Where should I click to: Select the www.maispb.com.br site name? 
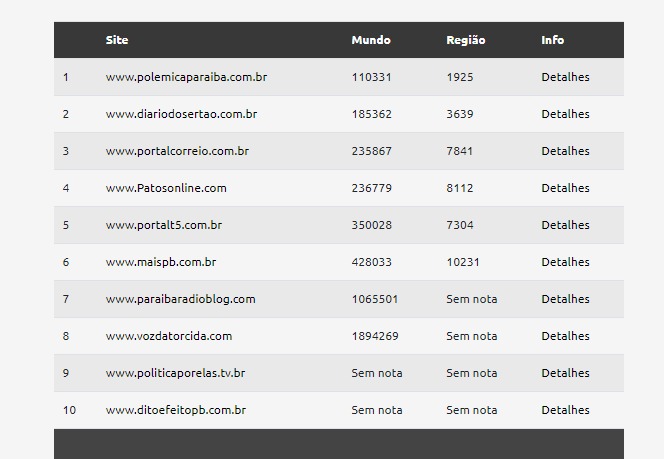(x=161, y=262)
